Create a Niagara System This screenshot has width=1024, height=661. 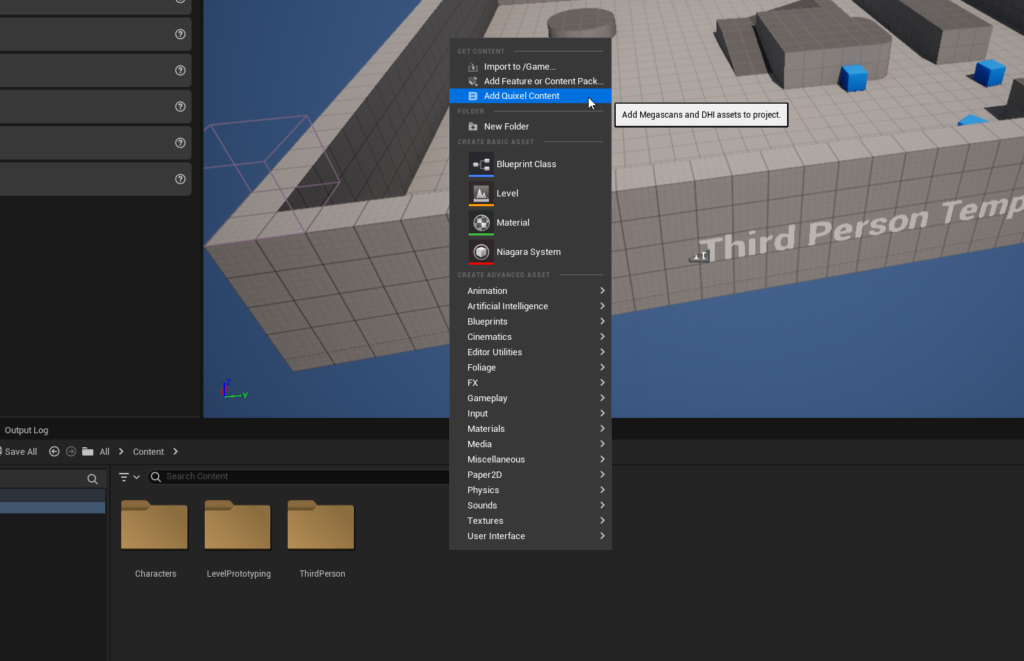[483, 251]
